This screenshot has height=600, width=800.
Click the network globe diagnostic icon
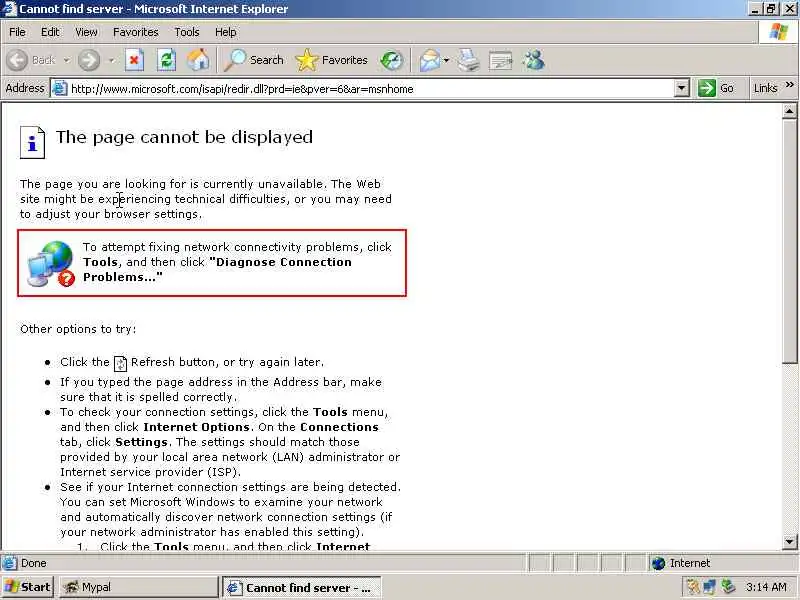(x=51, y=263)
